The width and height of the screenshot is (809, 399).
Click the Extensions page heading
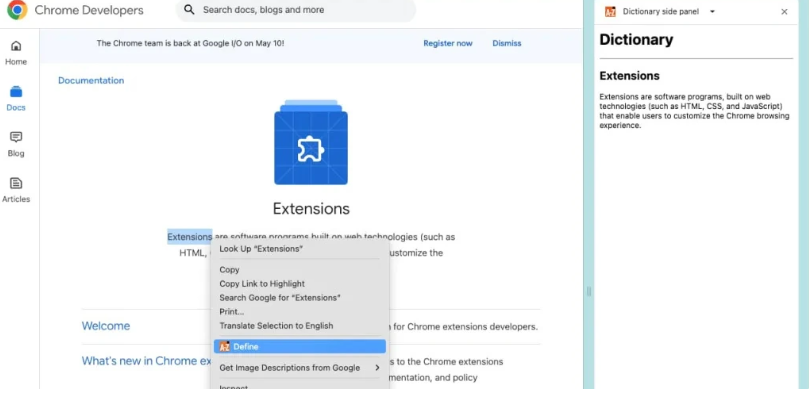(311, 209)
